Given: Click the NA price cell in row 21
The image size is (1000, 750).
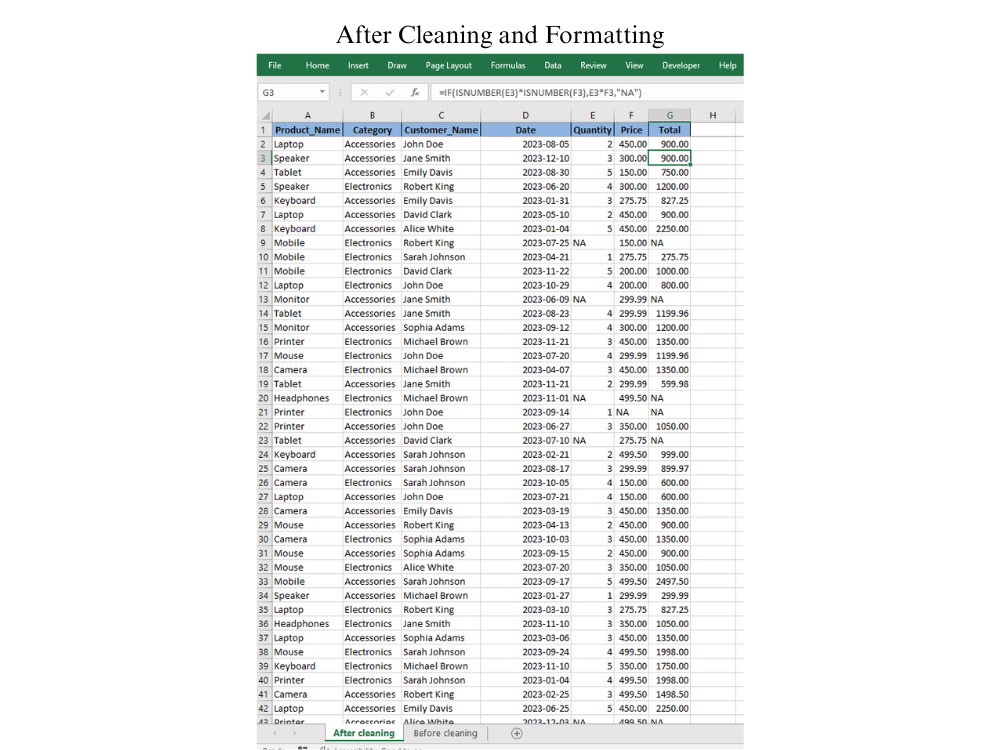Looking at the screenshot, I should coord(631,412).
